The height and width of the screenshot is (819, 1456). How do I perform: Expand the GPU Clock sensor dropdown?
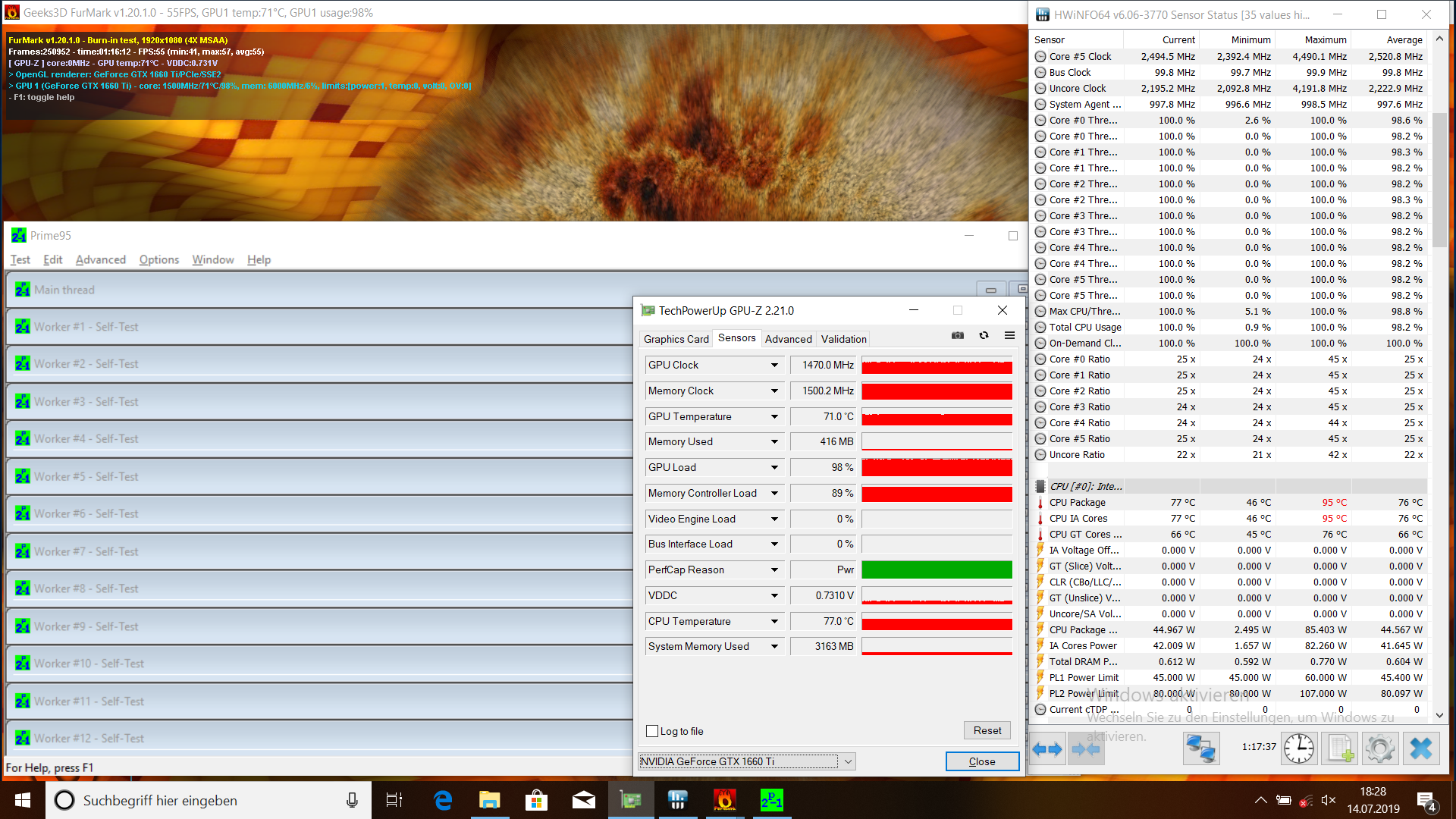pyautogui.click(x=774, y=365)
